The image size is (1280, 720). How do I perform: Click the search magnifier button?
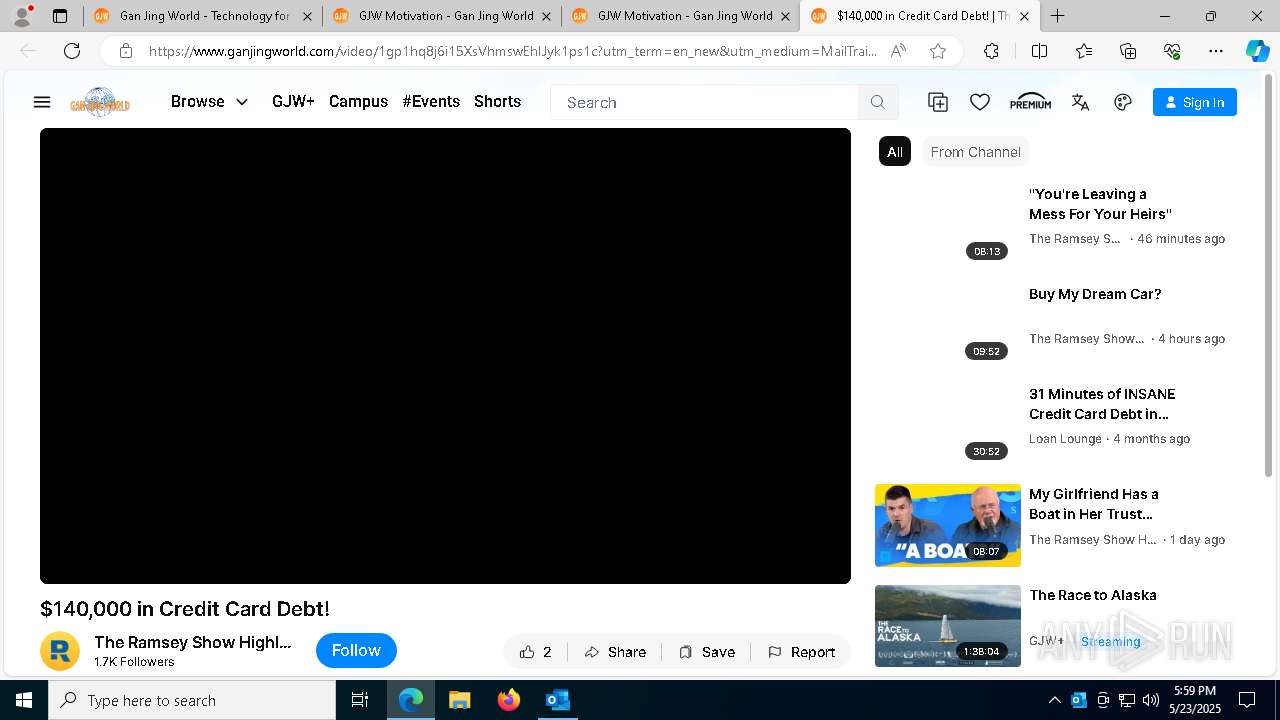pos(878,102)
